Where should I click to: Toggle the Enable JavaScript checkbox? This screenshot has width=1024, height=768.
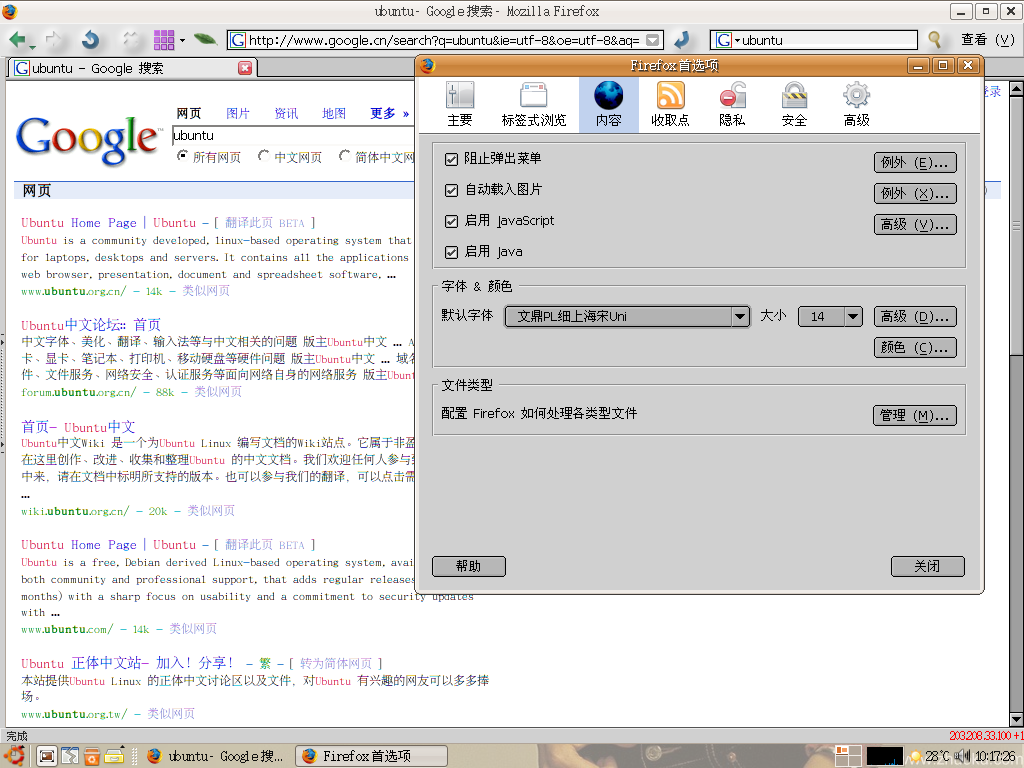(451, 221)
